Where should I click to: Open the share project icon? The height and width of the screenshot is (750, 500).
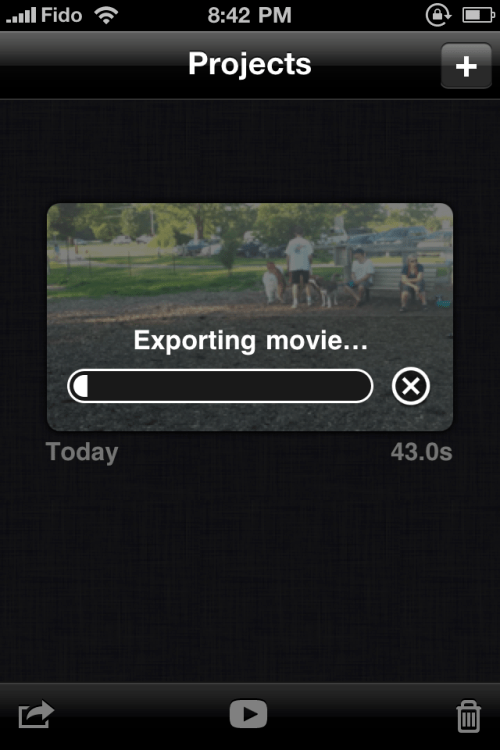(36, 715)
